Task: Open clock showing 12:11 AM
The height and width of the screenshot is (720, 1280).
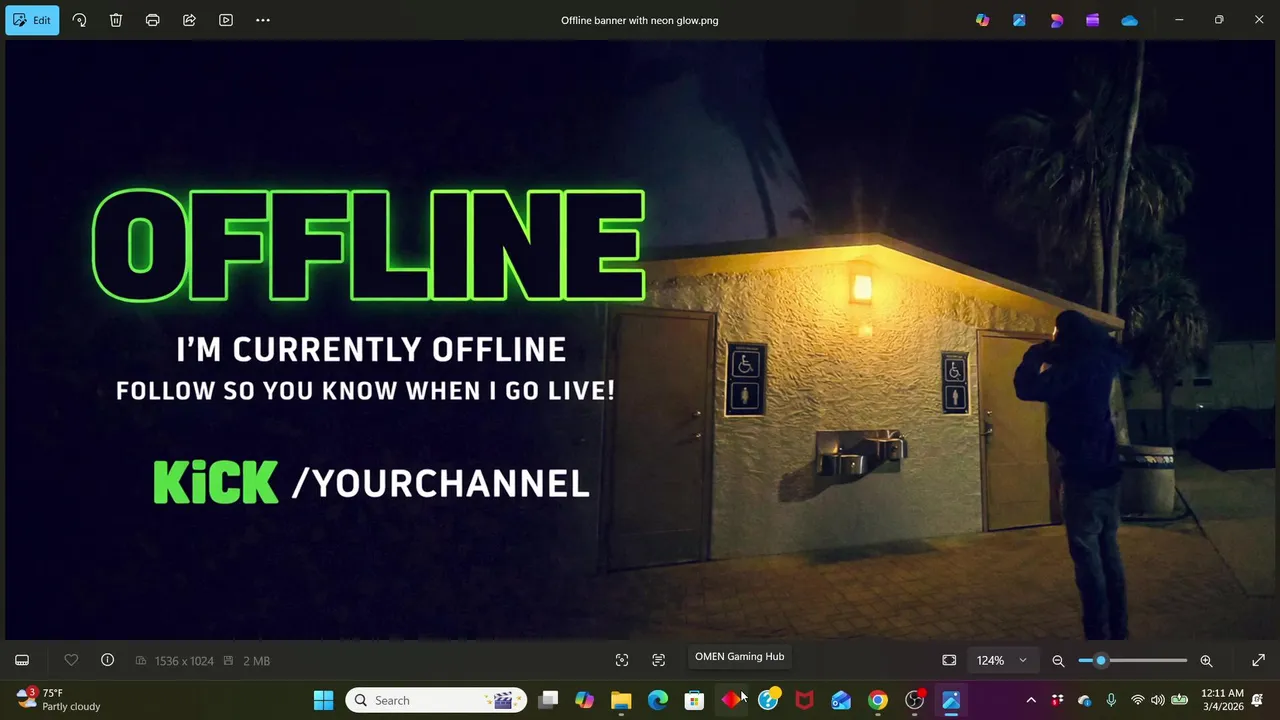Action: [1222, 700]
